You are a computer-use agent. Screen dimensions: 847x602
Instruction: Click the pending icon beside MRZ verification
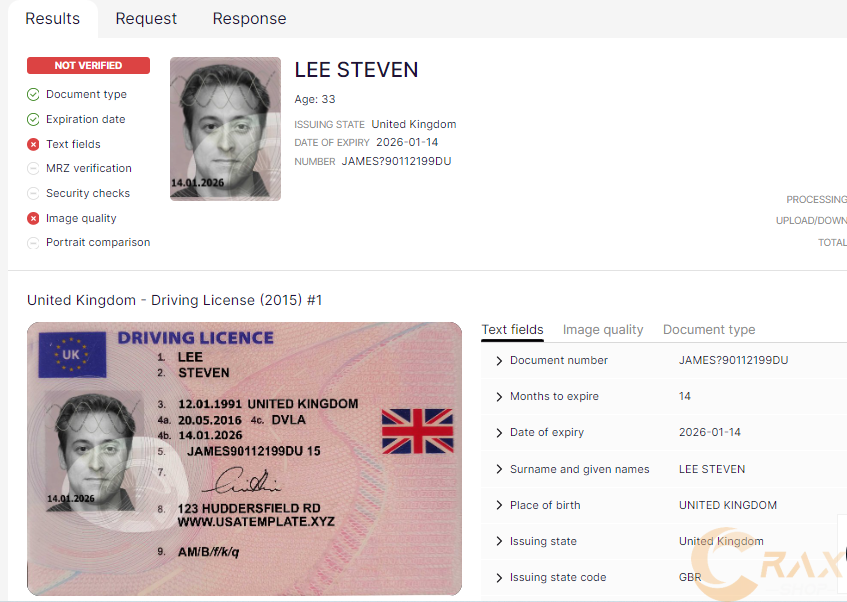pyautogui.click(x=31, y=168)
